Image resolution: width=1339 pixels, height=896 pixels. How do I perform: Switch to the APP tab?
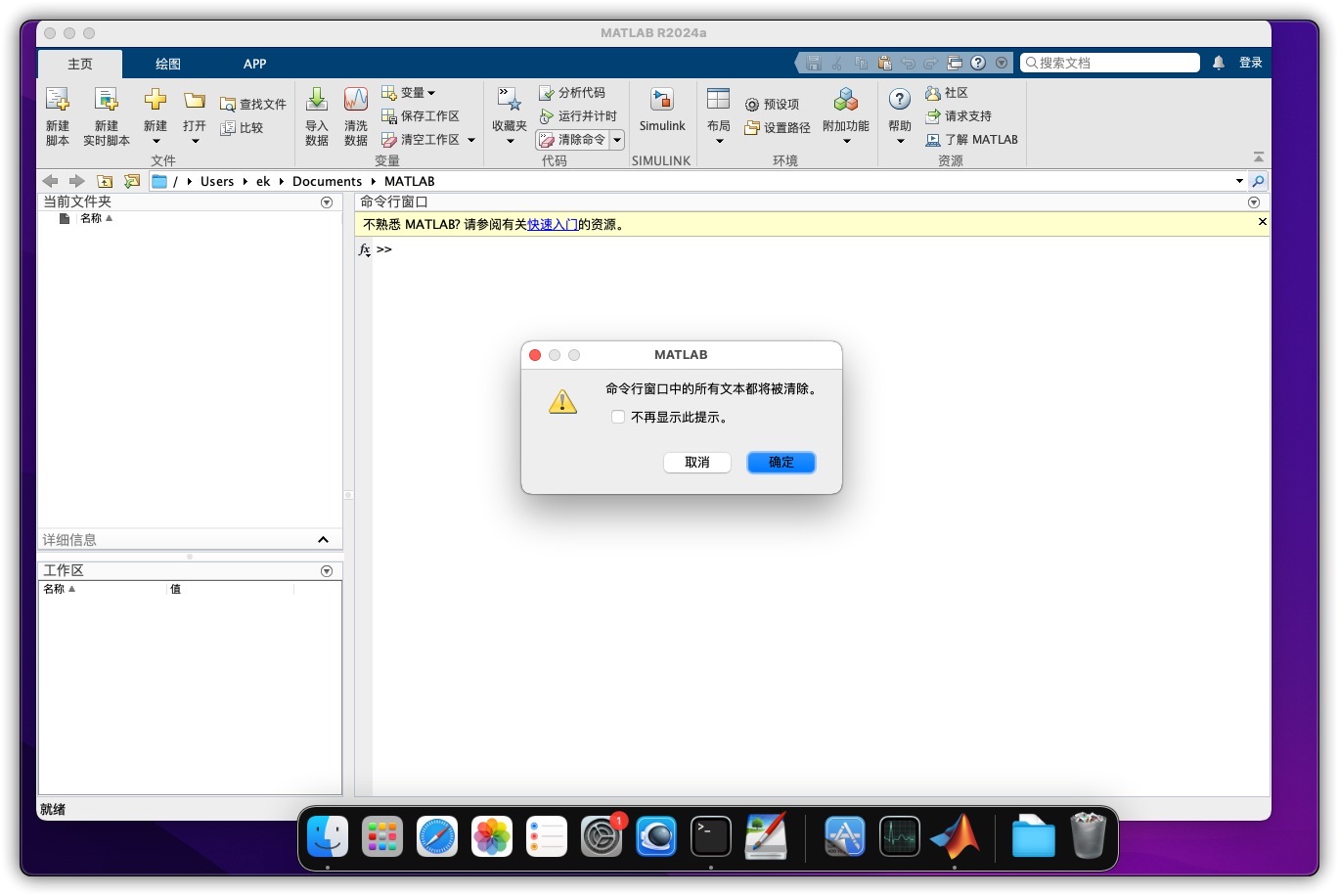tap(255, 64)
